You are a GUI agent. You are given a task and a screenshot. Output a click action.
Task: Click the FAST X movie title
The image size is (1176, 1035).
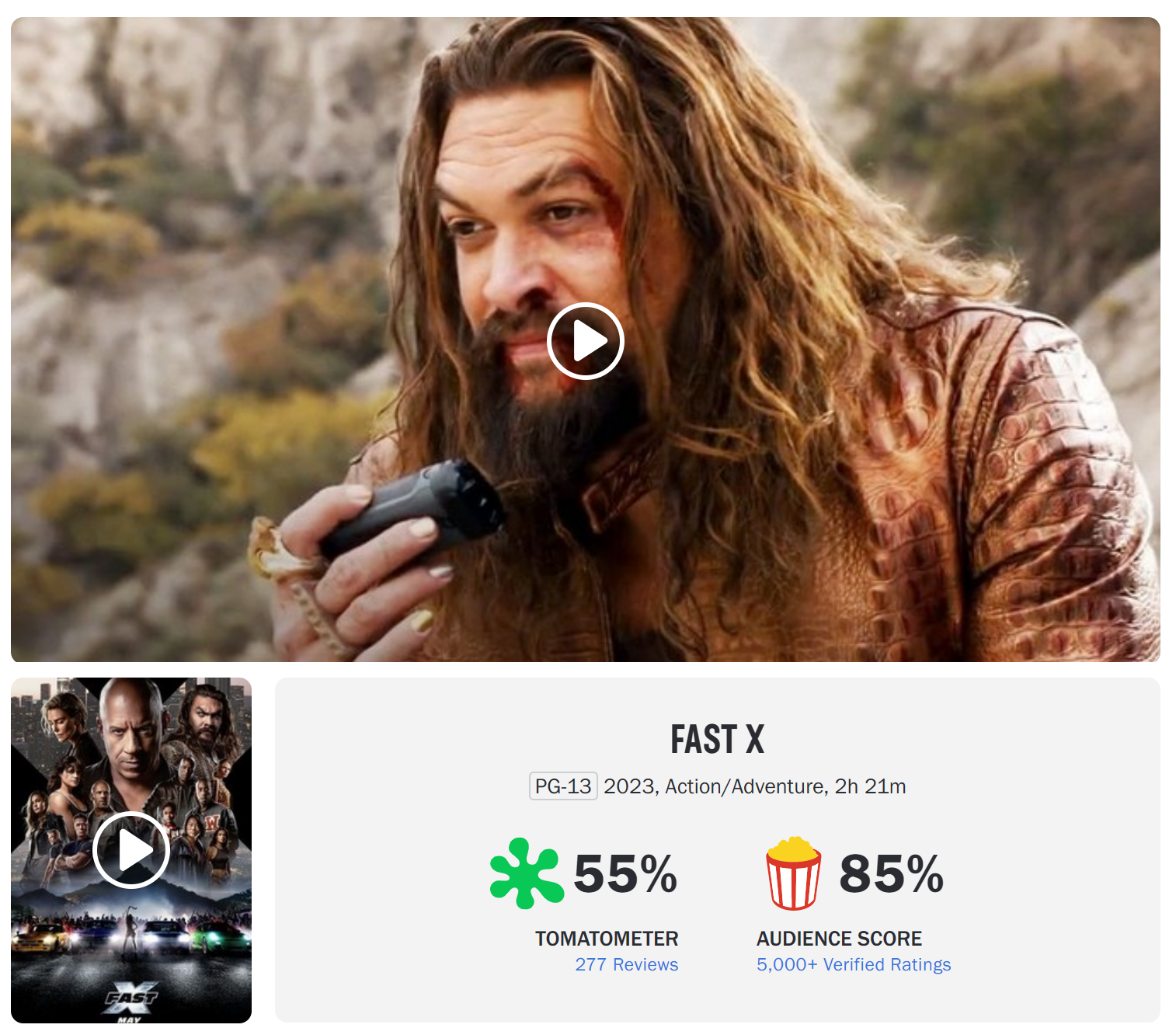pyautogui.click(x=718, y=739)
